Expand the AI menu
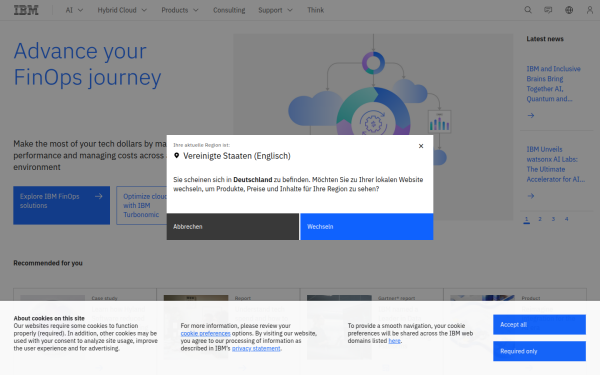 tap(74, 10)
